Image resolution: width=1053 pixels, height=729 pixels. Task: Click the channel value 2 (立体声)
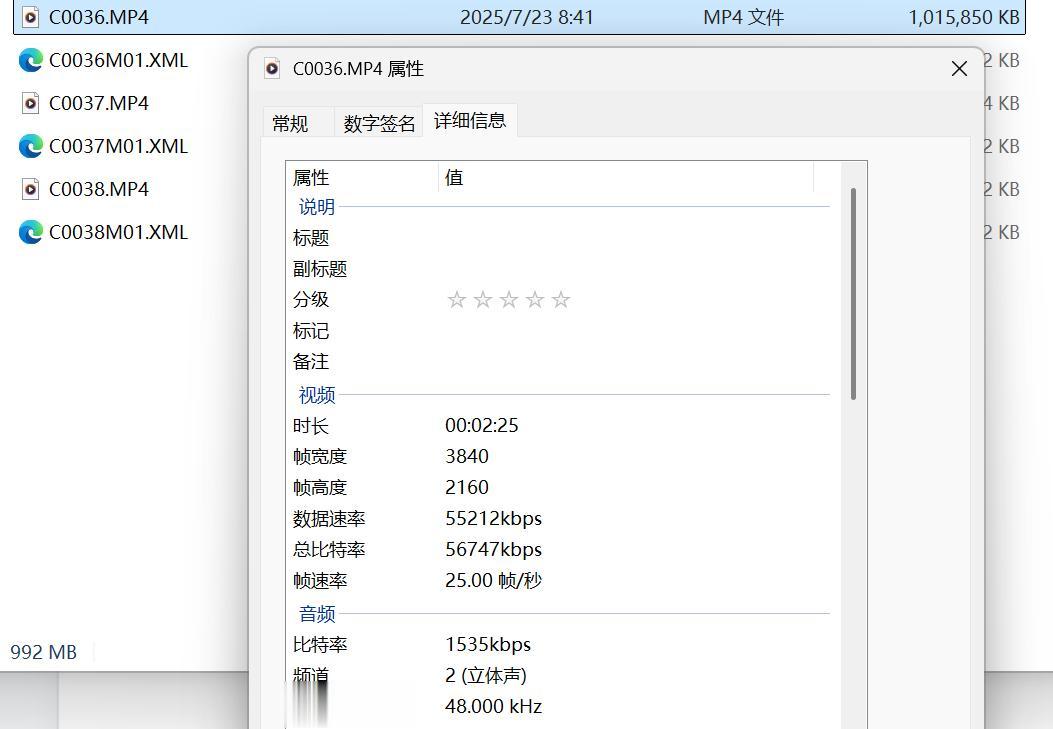tap(486, 675)
